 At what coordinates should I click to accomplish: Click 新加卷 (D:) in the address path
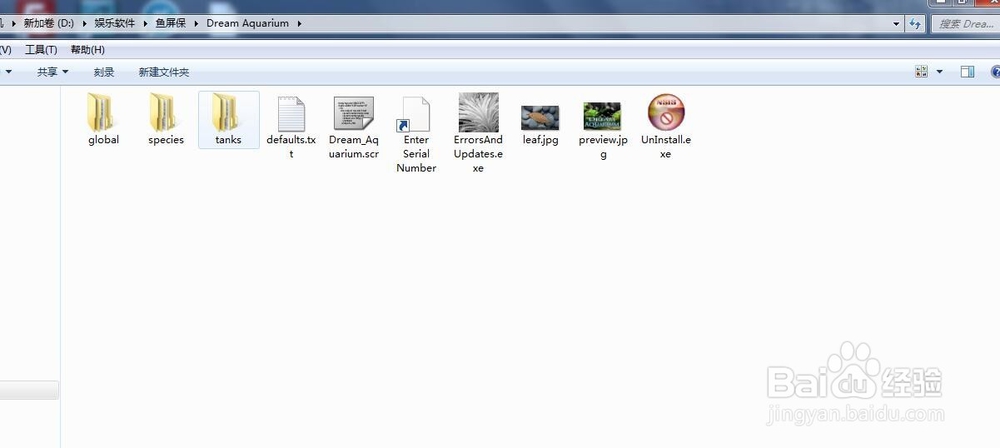click(x=49, y=23)
